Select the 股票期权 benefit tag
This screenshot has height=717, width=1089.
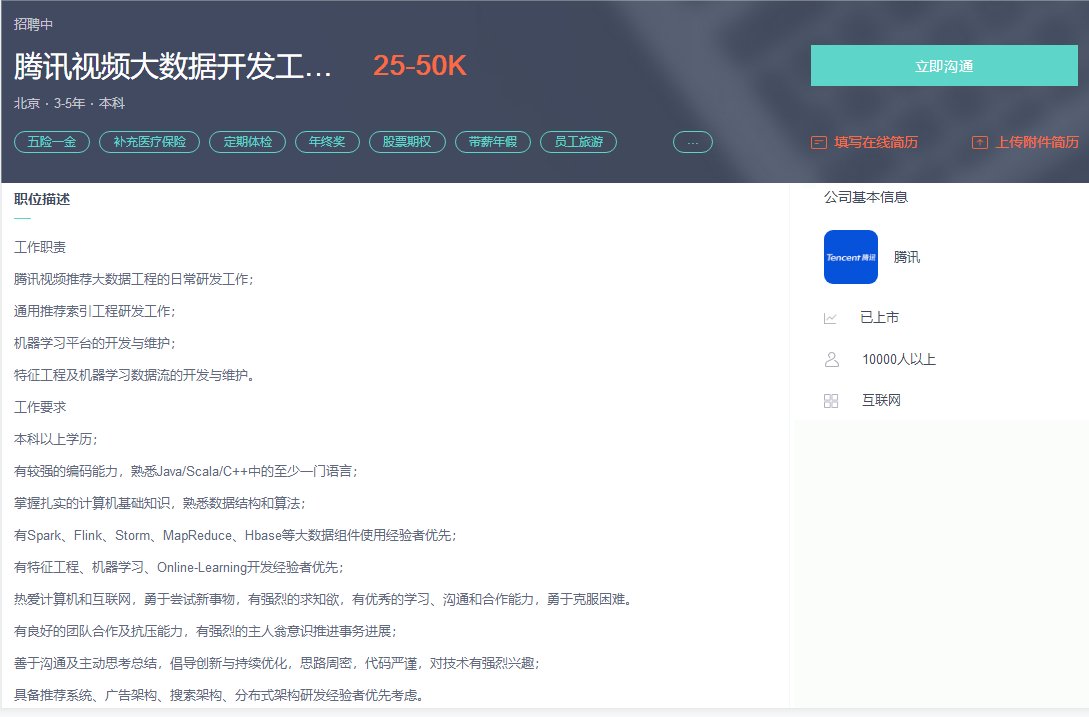(x=406, y=142)
